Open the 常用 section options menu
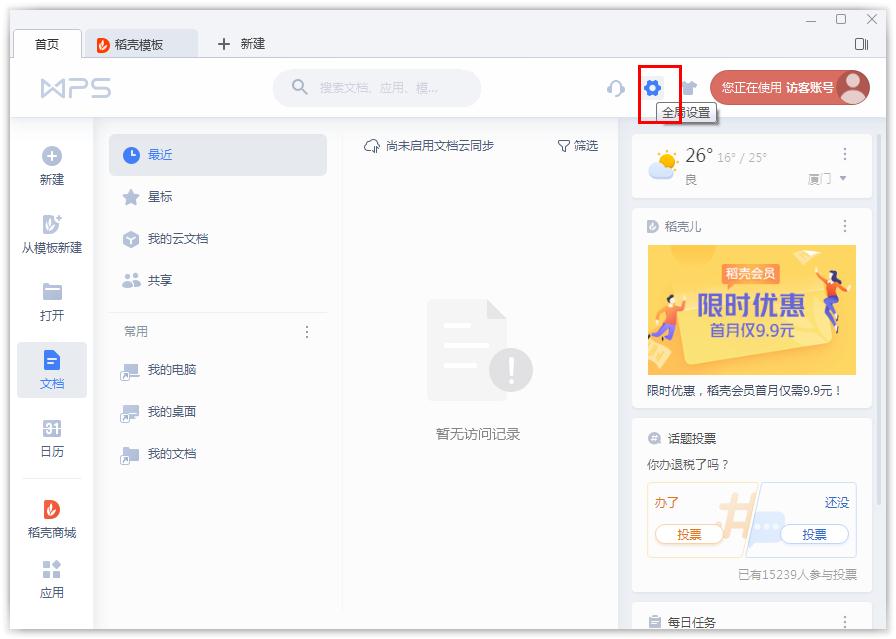Image resolution: width=896 pixels, height=639 pixels. coord(307,331)
